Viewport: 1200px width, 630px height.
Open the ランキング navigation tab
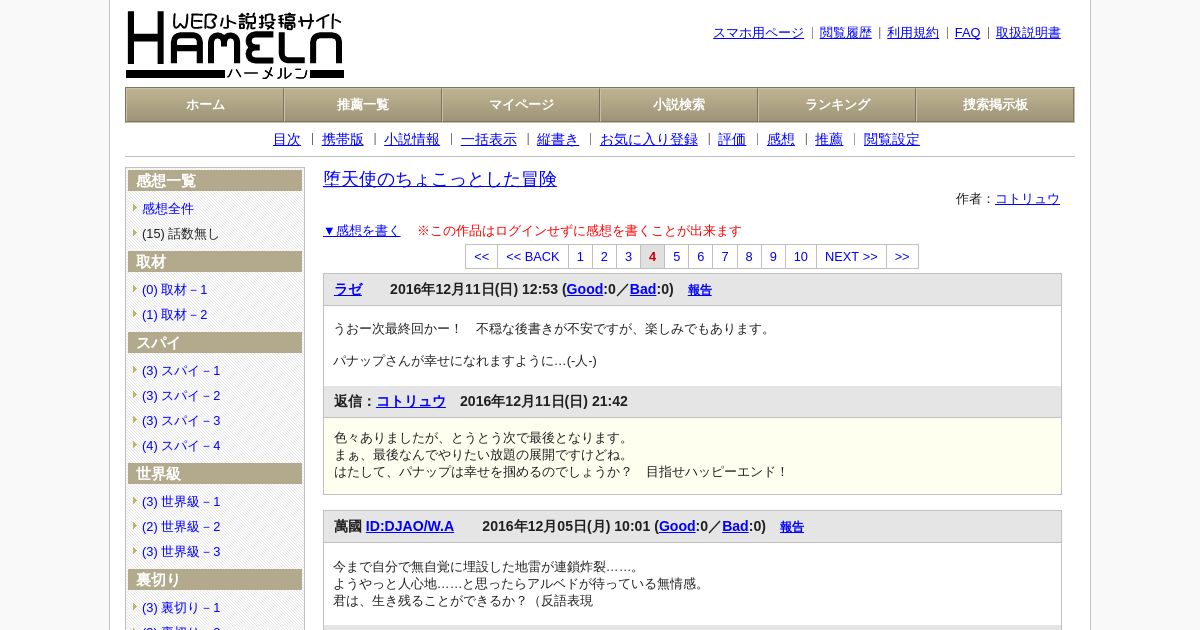[x=837, y=105]
